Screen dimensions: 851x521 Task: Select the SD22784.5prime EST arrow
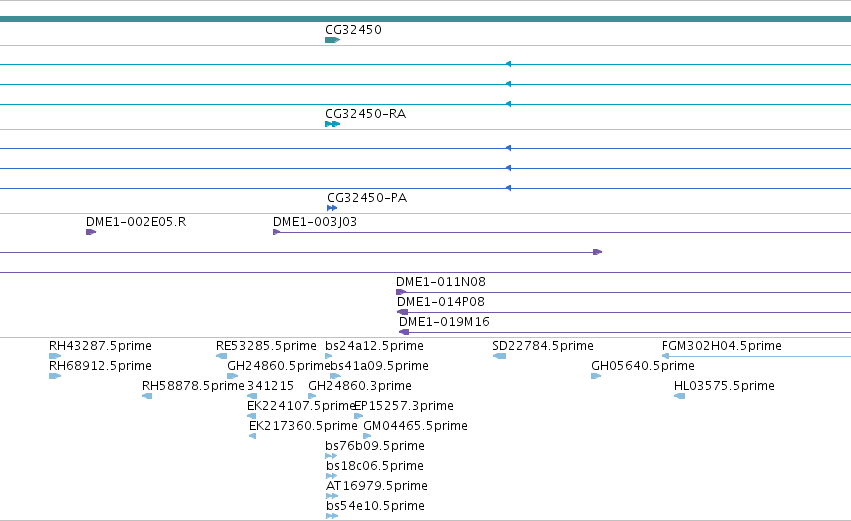[x=499, y=357]
